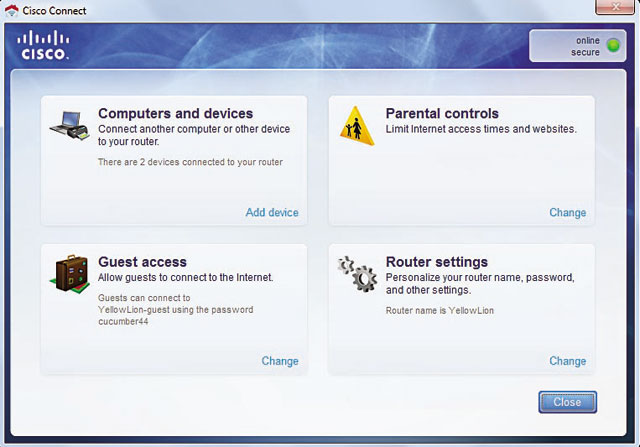This screenshot has height=447, width=640.
Task: Close the Cisco Connect window with X
Action: point(615,7)
